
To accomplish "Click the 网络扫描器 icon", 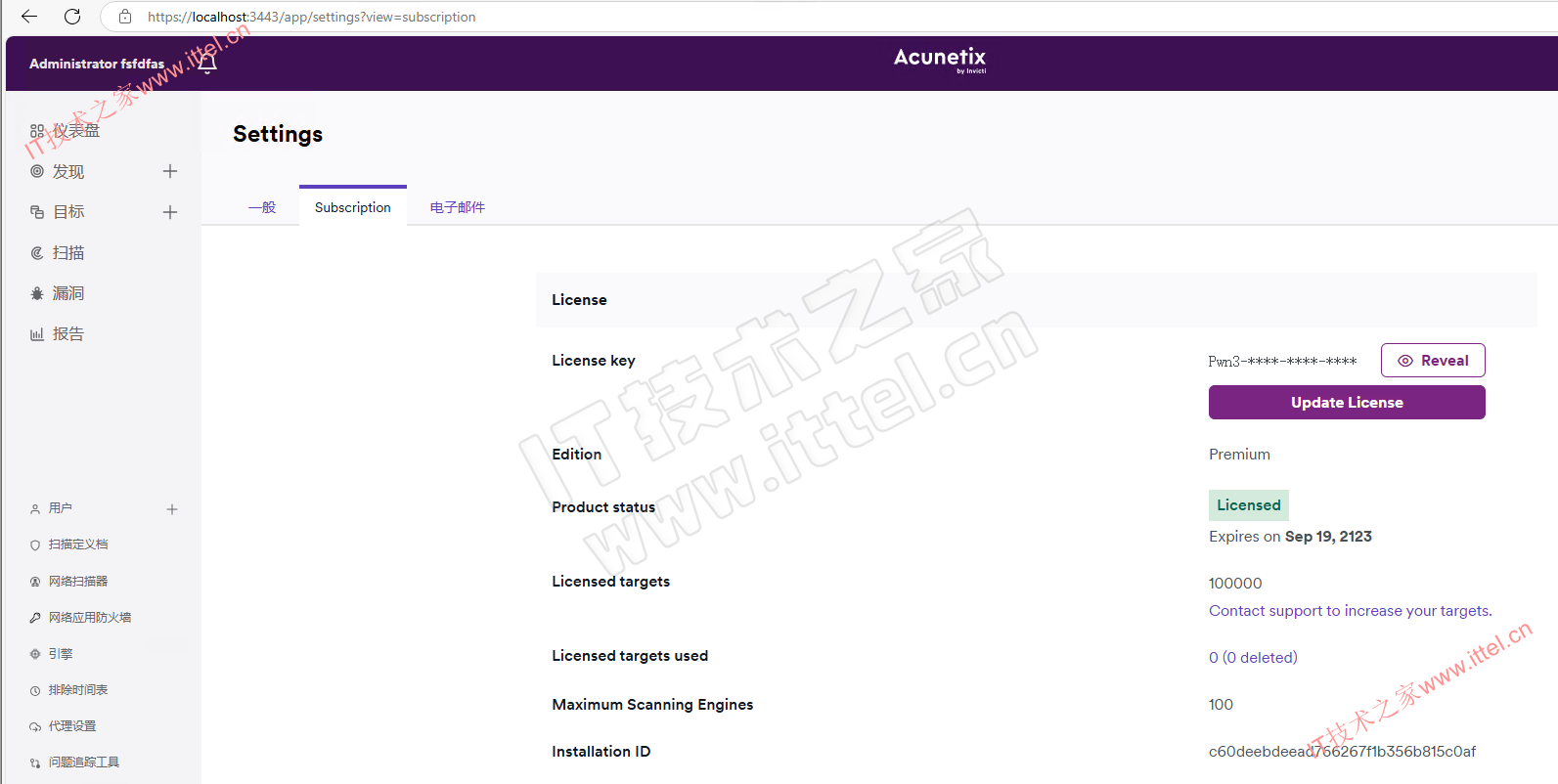I will [35, 582].
